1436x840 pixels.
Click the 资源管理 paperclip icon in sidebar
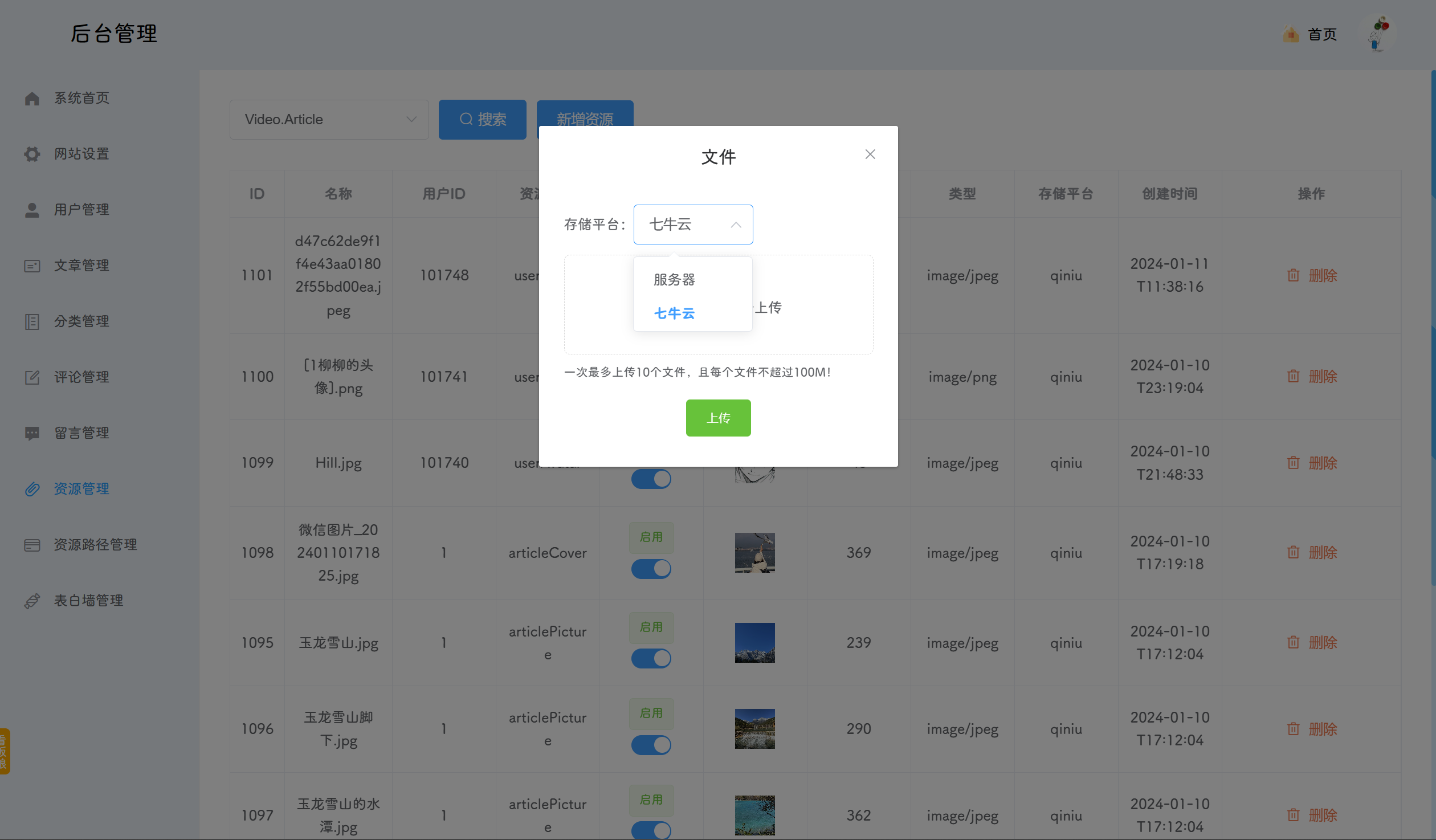click(x=32, y=489)
